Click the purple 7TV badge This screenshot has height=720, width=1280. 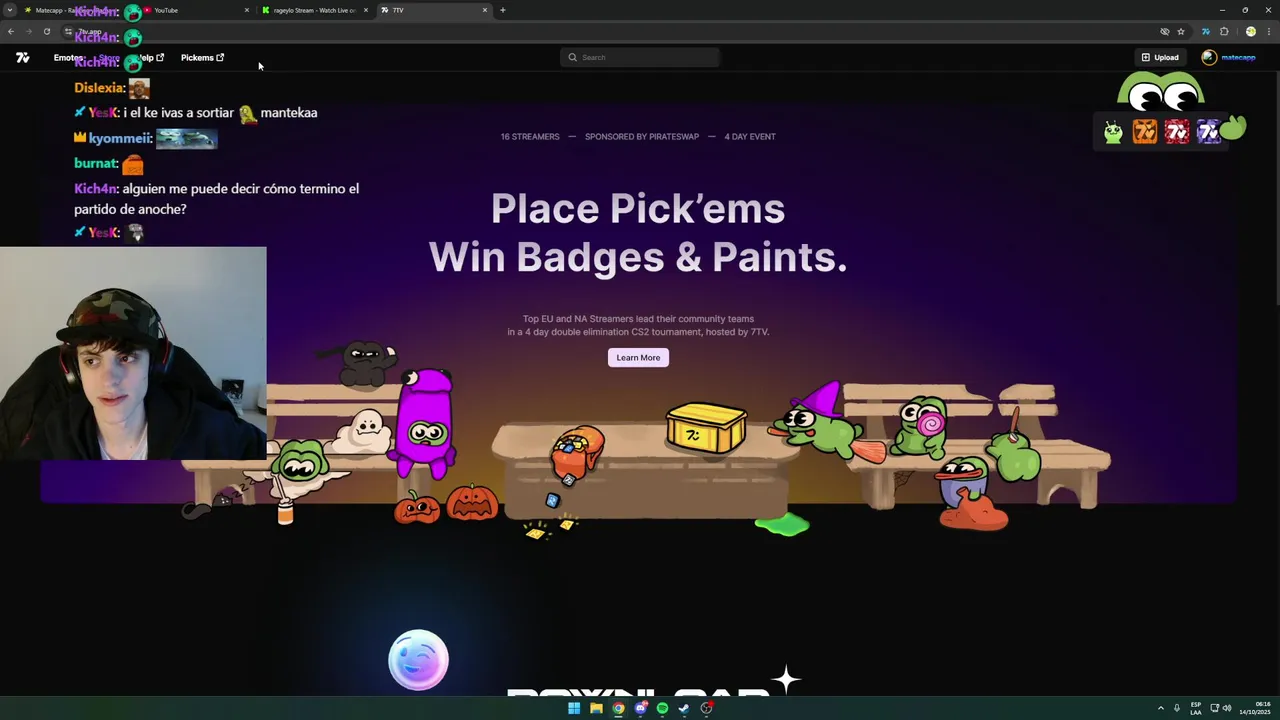coord(1209,131)
